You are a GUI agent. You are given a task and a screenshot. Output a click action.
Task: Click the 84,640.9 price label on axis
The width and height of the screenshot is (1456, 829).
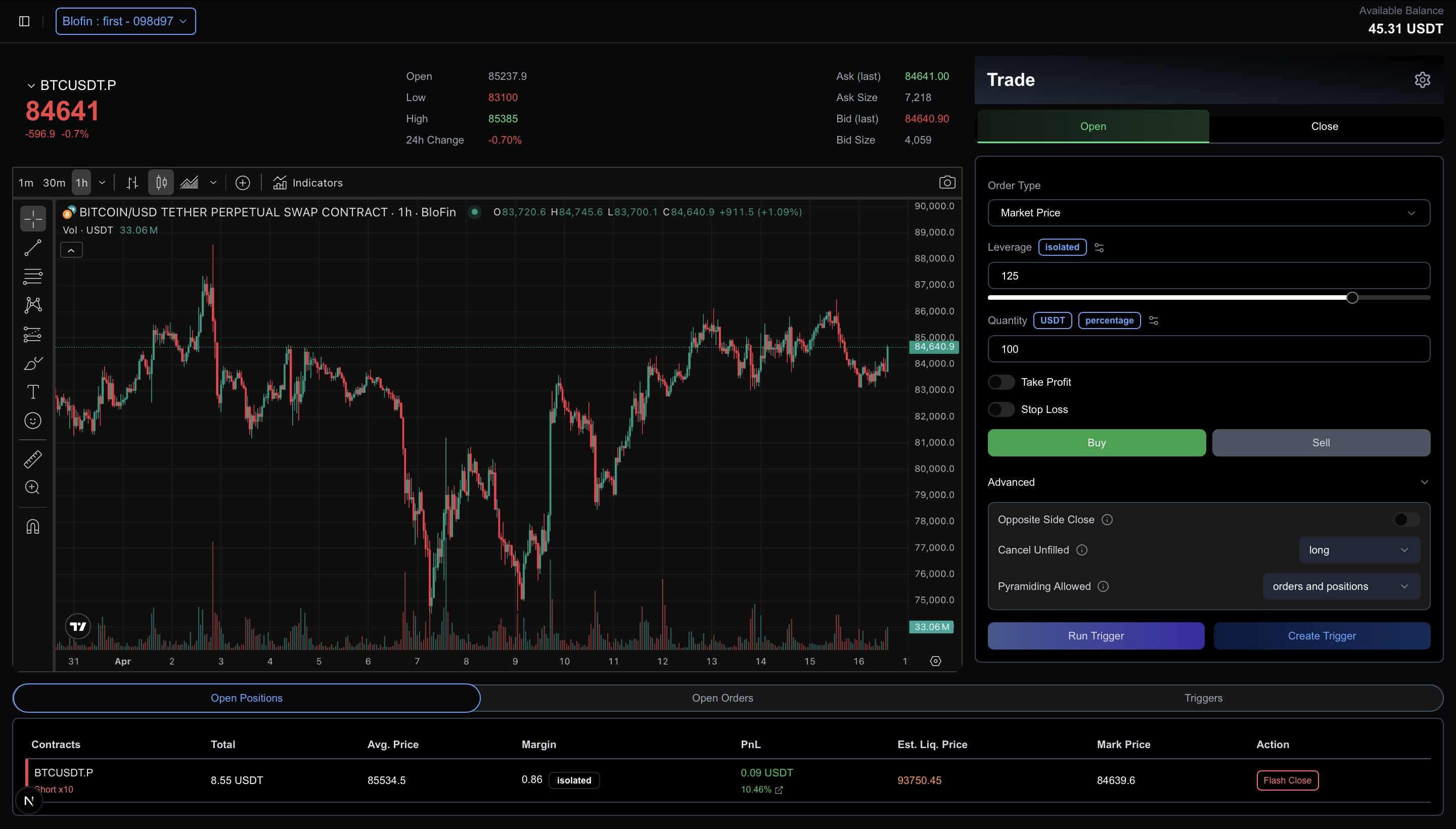[x=934, y=347]
